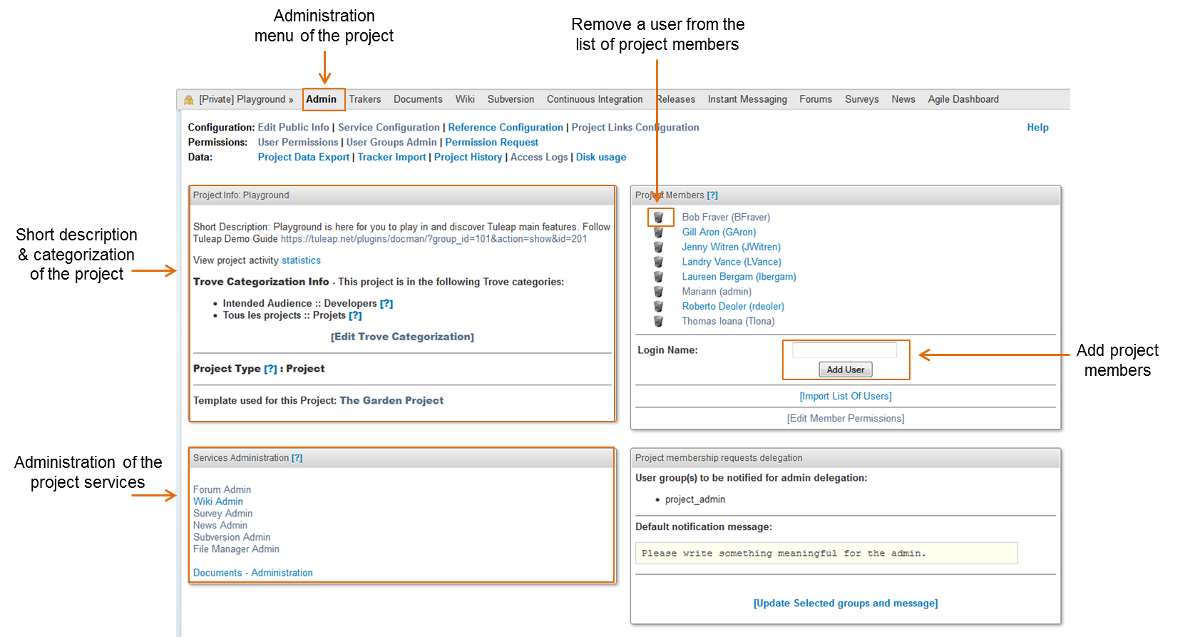
Task: Click help [?] in Project Members header
Action: pos(712,195)
